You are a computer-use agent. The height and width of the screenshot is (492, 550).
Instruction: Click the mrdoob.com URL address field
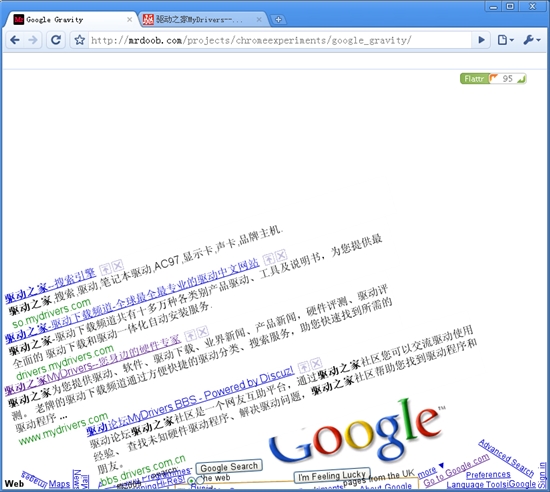click(x=279, y=40)
